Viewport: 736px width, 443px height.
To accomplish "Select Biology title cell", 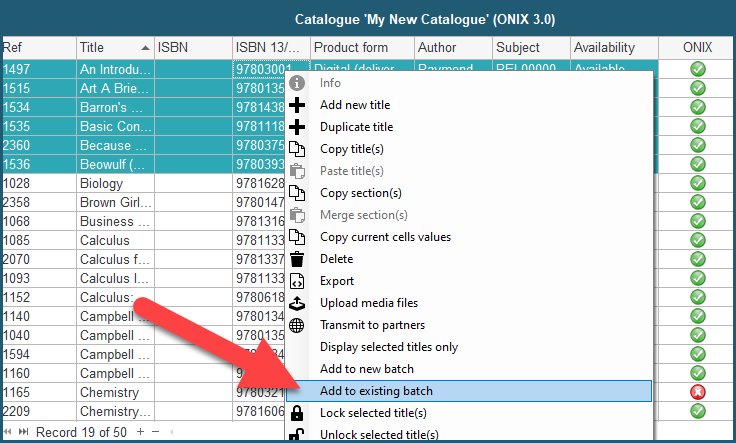I will tap(115, 183).
